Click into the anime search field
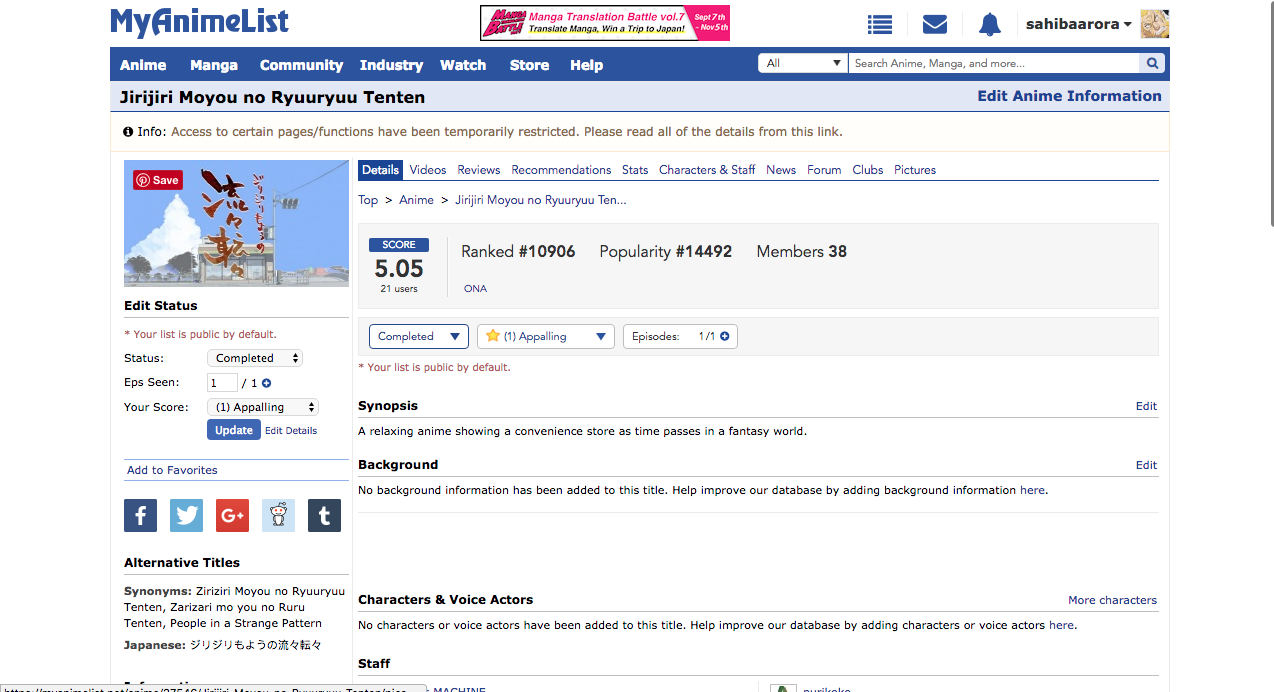The width and height of the screenshot is (1274, 692). (x=993, y=64)
